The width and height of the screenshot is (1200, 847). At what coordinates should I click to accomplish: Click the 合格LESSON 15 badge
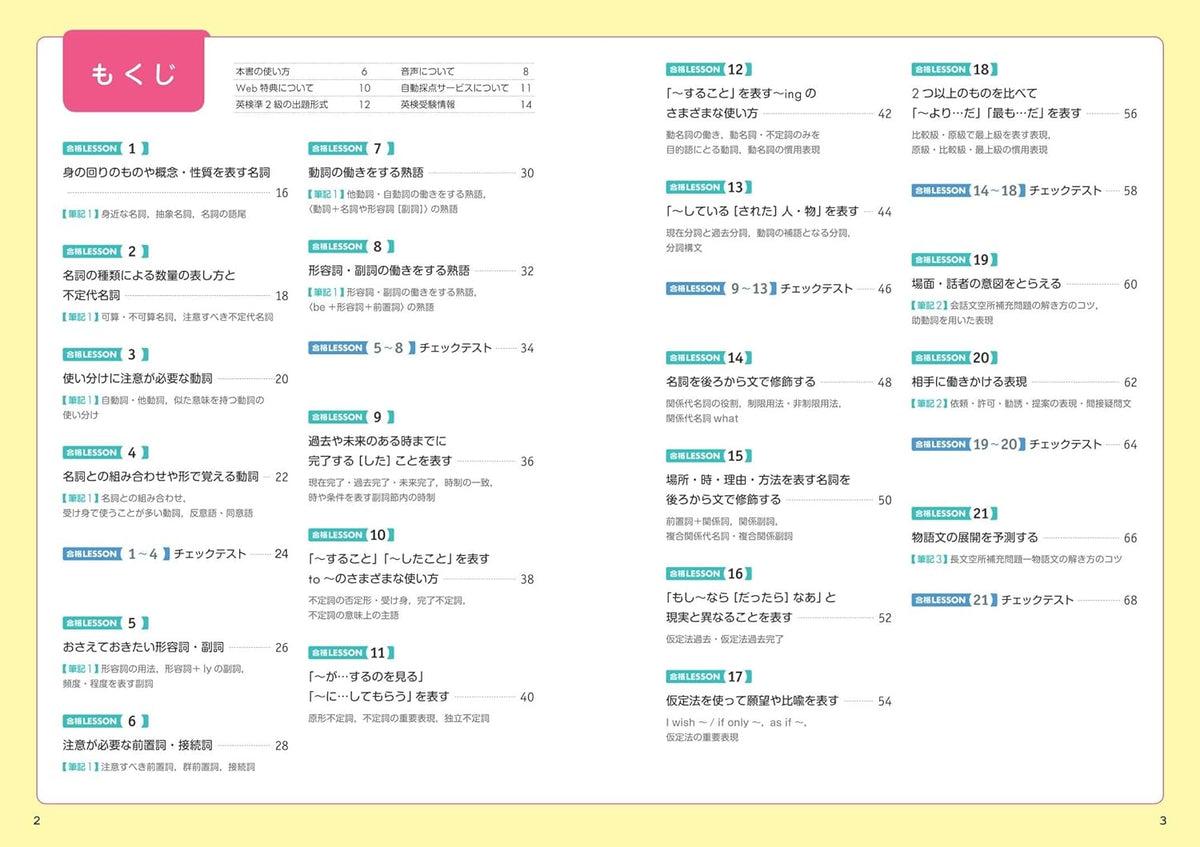(x=709, y=455)
